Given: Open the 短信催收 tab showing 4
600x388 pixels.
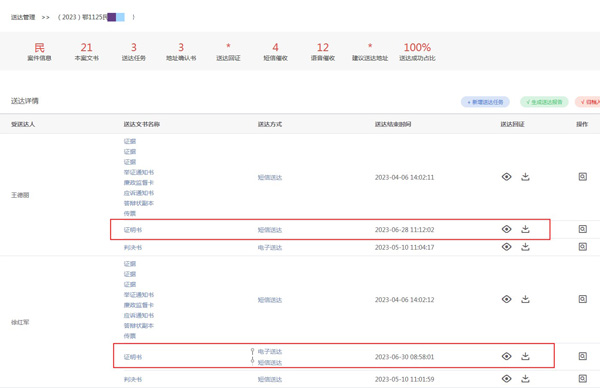Looking at the screenshot, I should point(276,52).
